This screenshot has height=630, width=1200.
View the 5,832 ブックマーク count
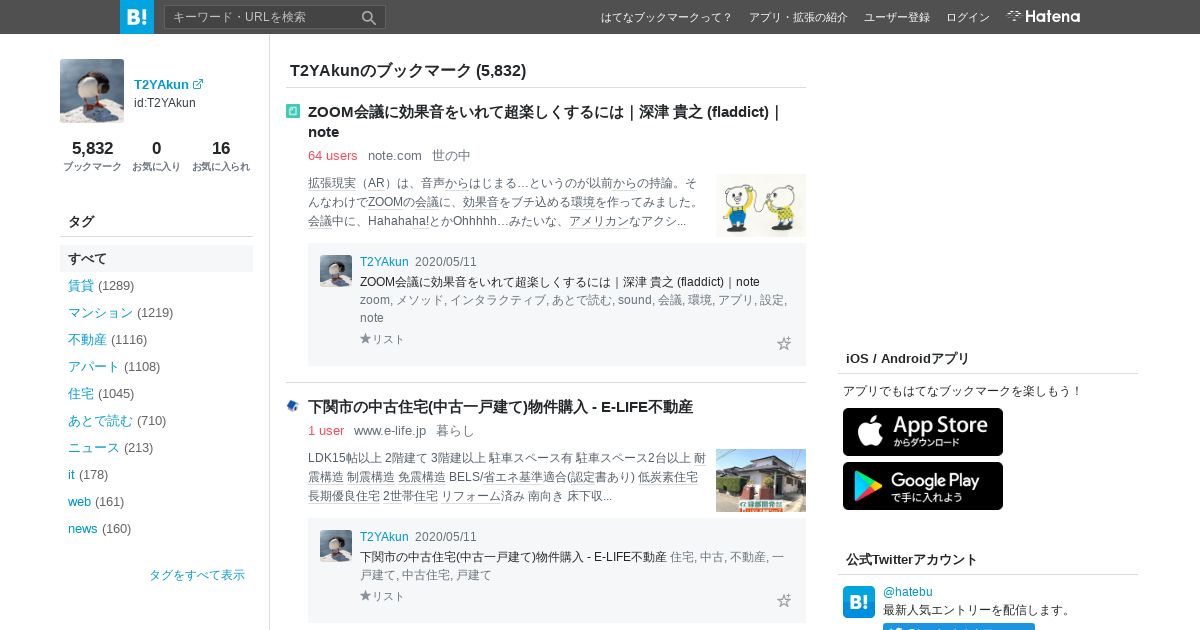(x=92, y=156)
